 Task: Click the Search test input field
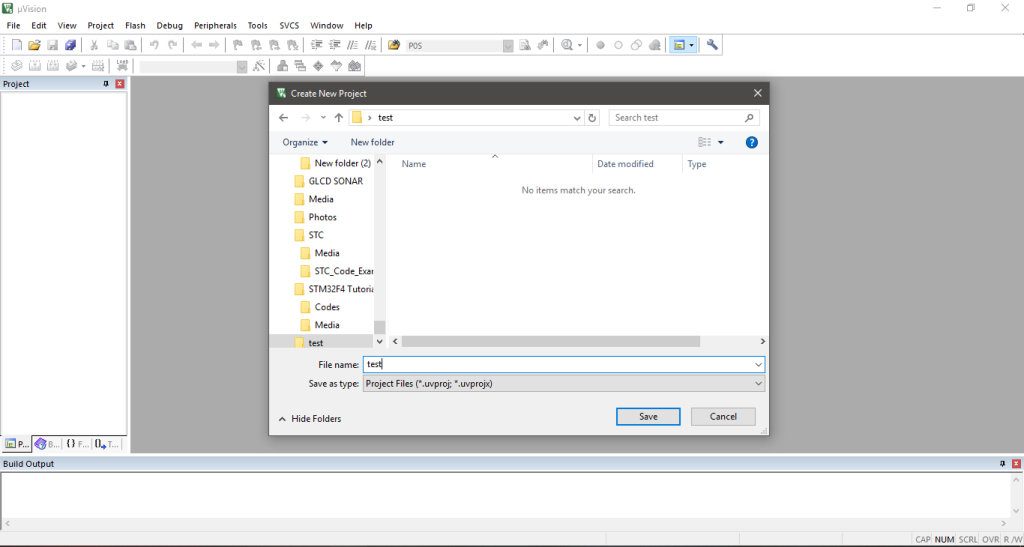point(676,118)
